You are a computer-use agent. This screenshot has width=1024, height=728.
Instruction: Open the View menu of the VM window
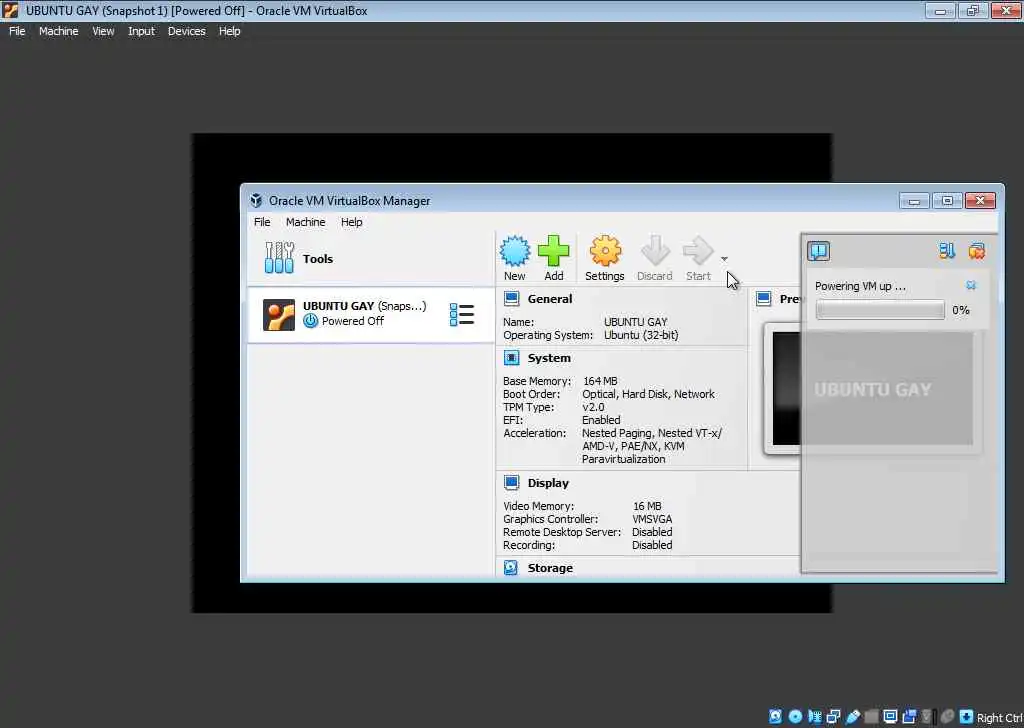point(103,31)
